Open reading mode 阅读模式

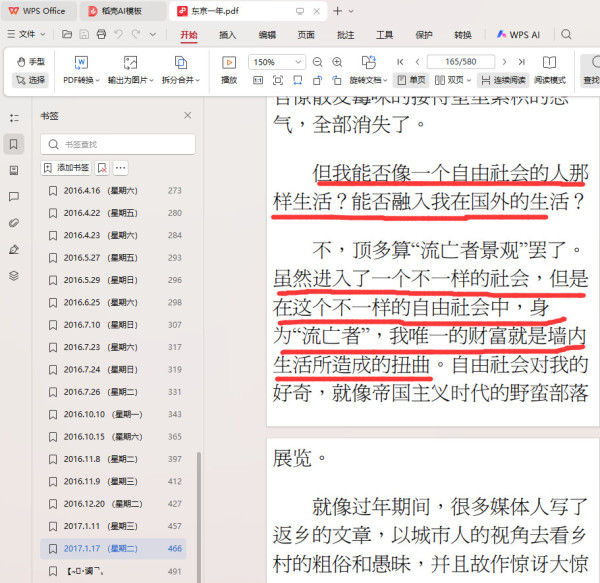(550, 70)
